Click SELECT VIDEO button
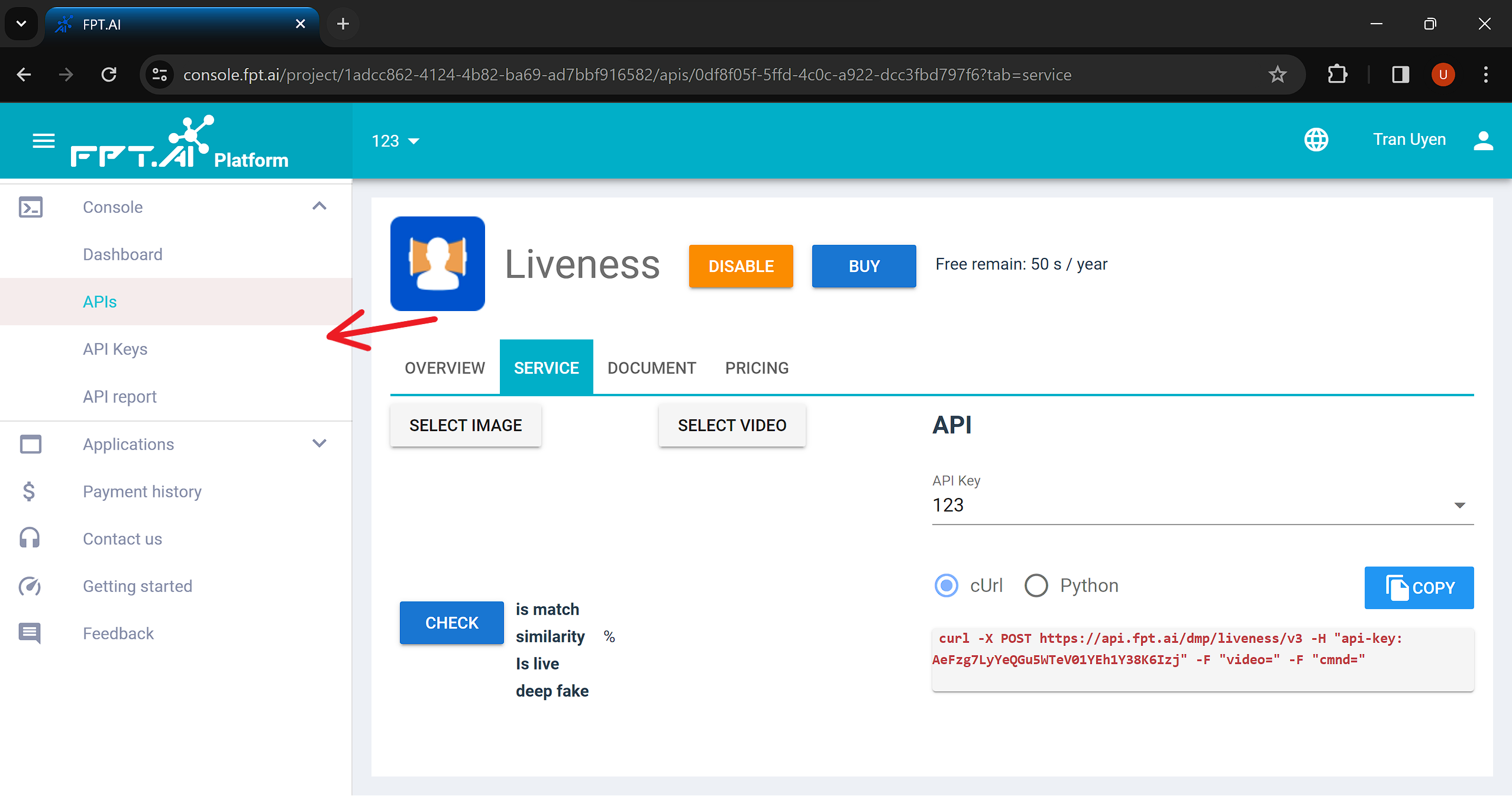The height and width of the screenshot is (796, 1512). click(x=732, y=425)
